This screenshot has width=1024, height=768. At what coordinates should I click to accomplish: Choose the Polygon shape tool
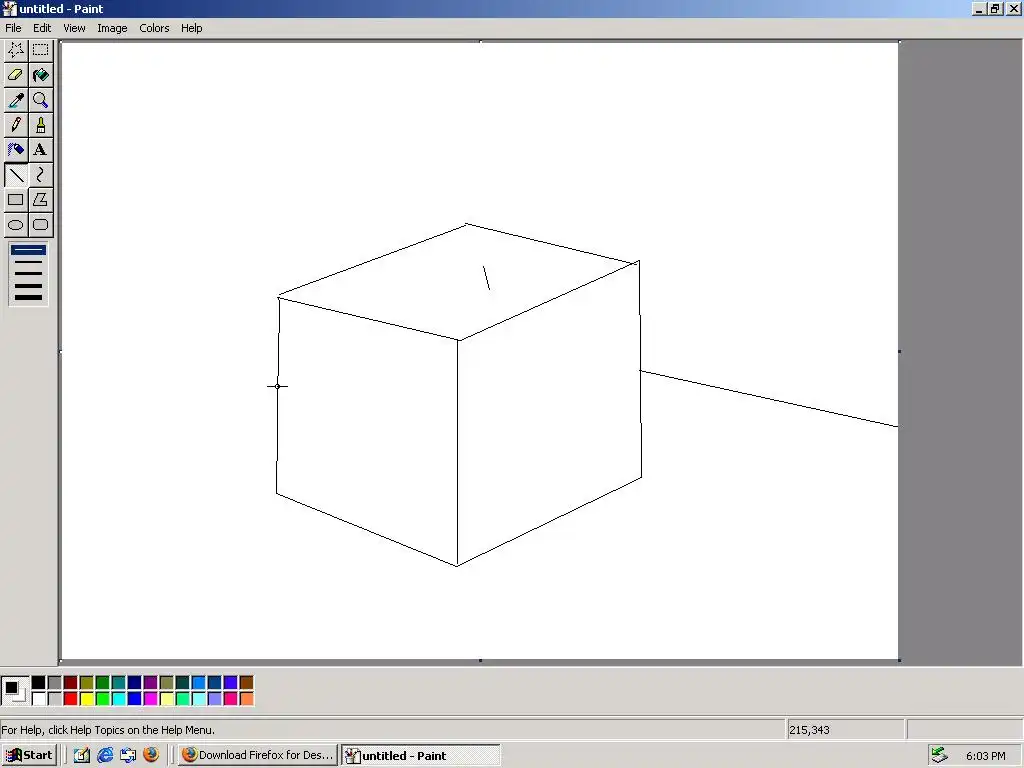40,199
